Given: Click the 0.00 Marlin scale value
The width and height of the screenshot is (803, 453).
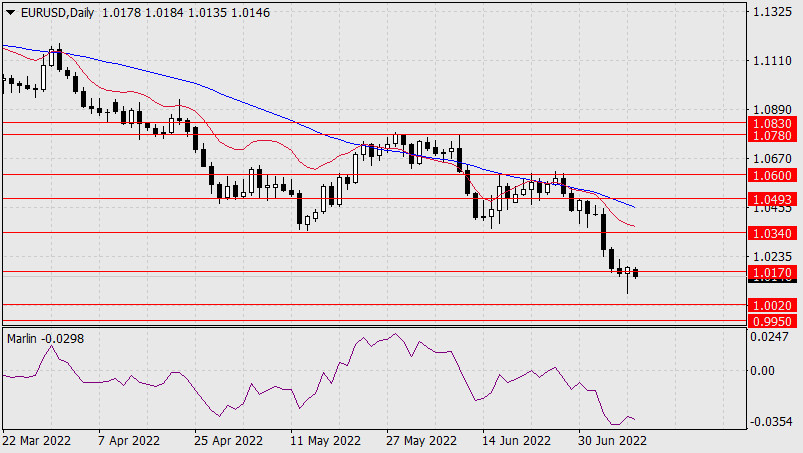Looking at the screenshot, I should point(763,371).
